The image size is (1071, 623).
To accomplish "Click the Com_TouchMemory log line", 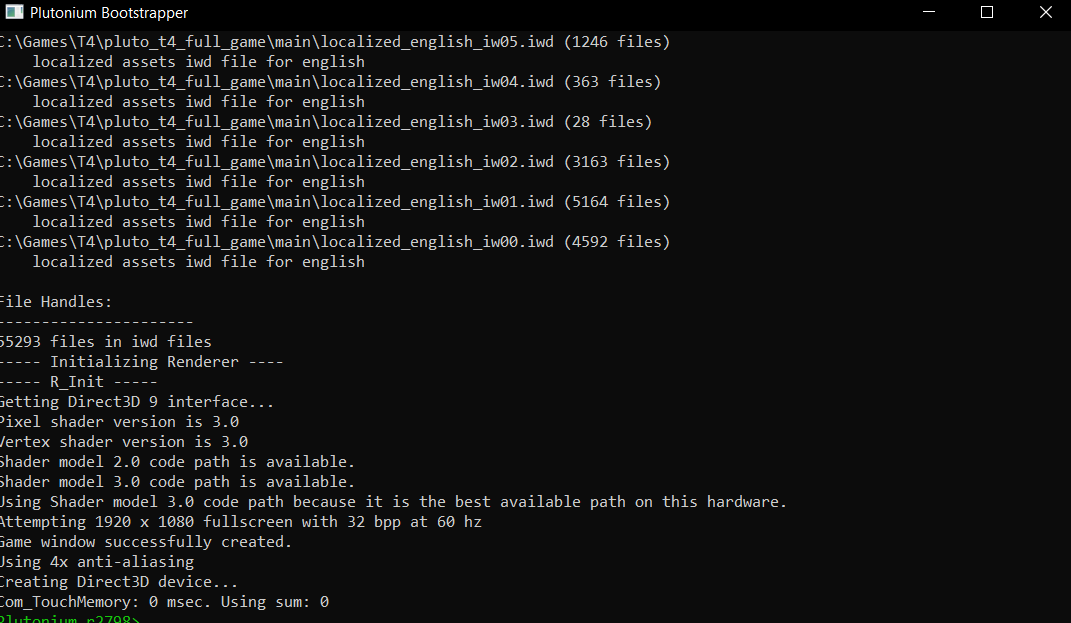I will pyautogui.click(x=164, y=602).
